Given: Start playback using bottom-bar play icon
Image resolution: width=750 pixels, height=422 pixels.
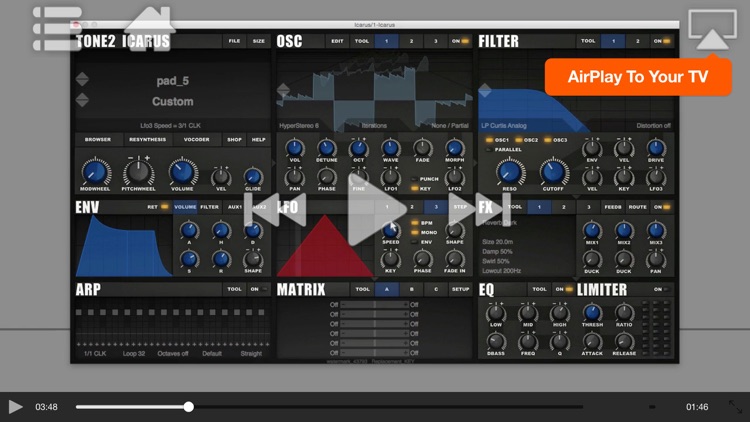Looking at the screenshot, I should [x=15, y=407].
